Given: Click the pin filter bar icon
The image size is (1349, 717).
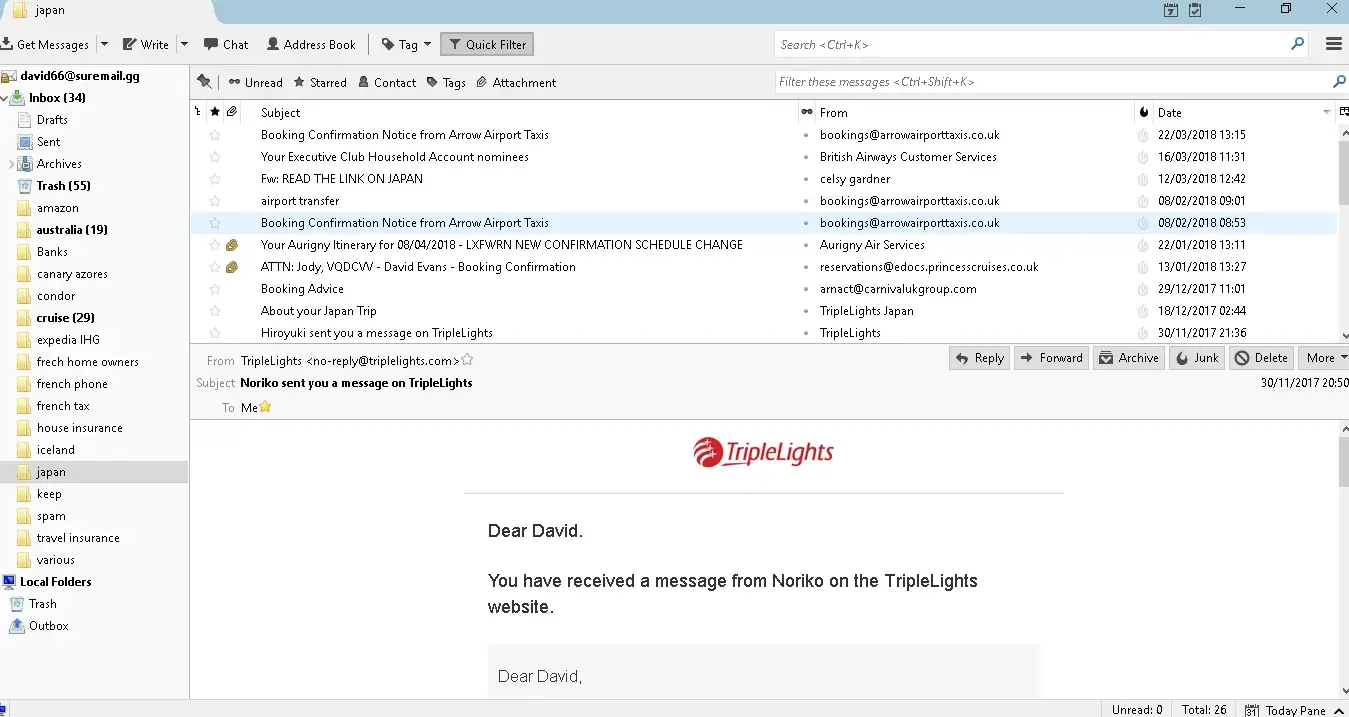Looking at the screenshot, I should [x=204, y=82].
